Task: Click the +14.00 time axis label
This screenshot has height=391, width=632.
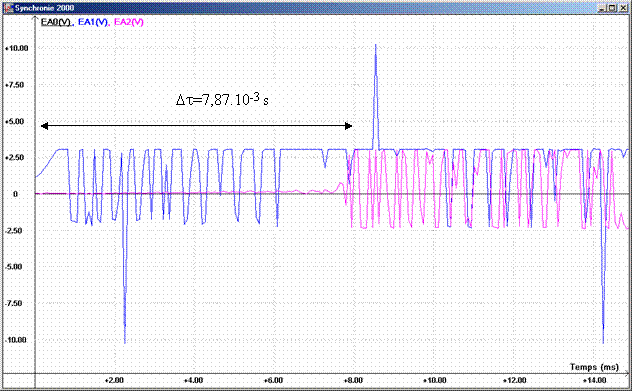Action: 595,380
